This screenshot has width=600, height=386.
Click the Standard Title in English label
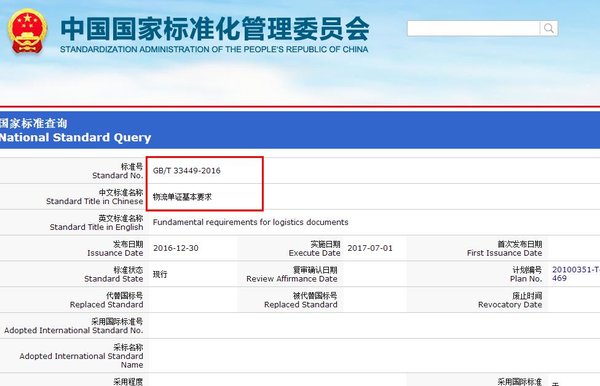96,223
